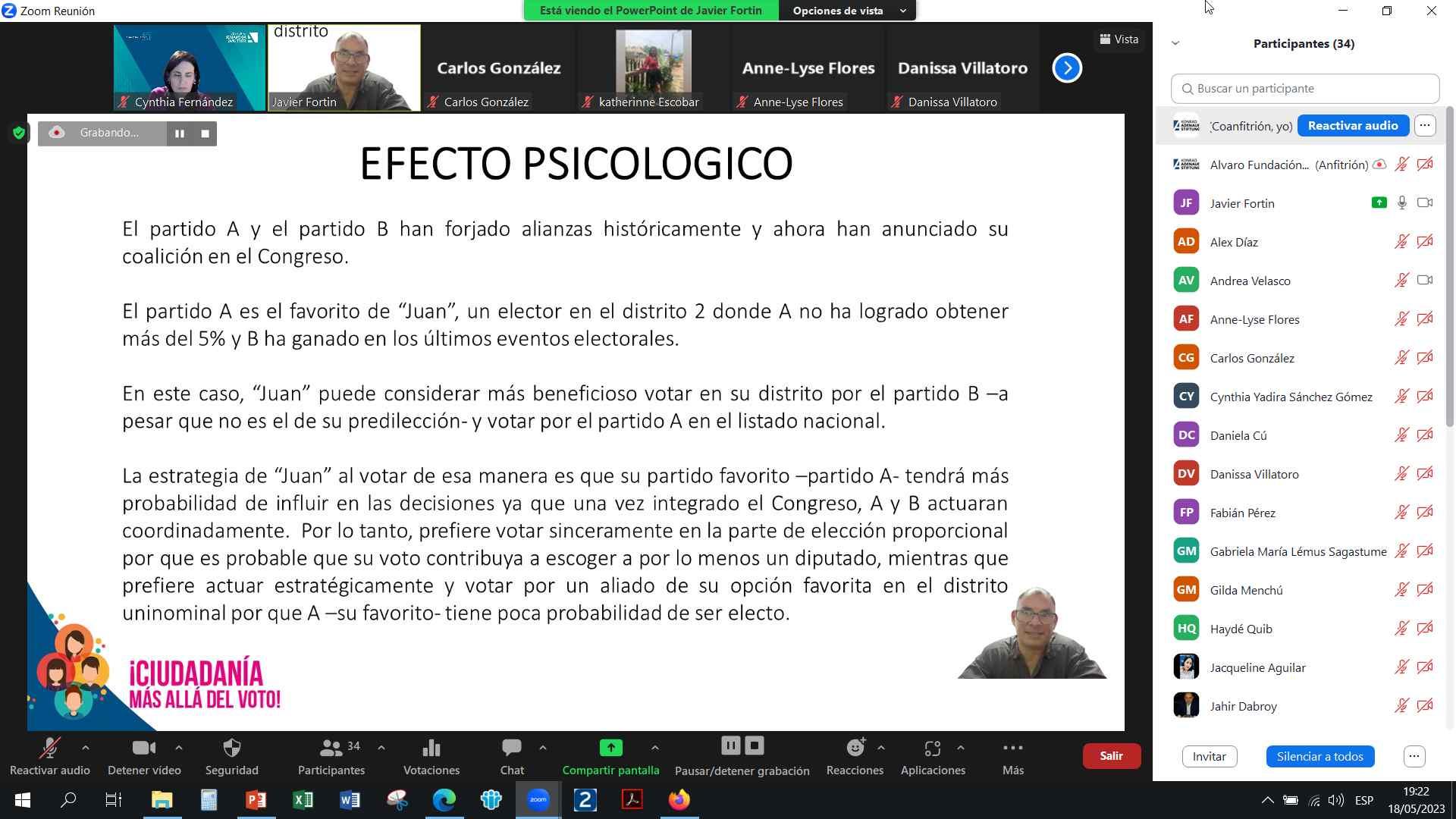Click the Buscar un participante field

click(1304, 89)
